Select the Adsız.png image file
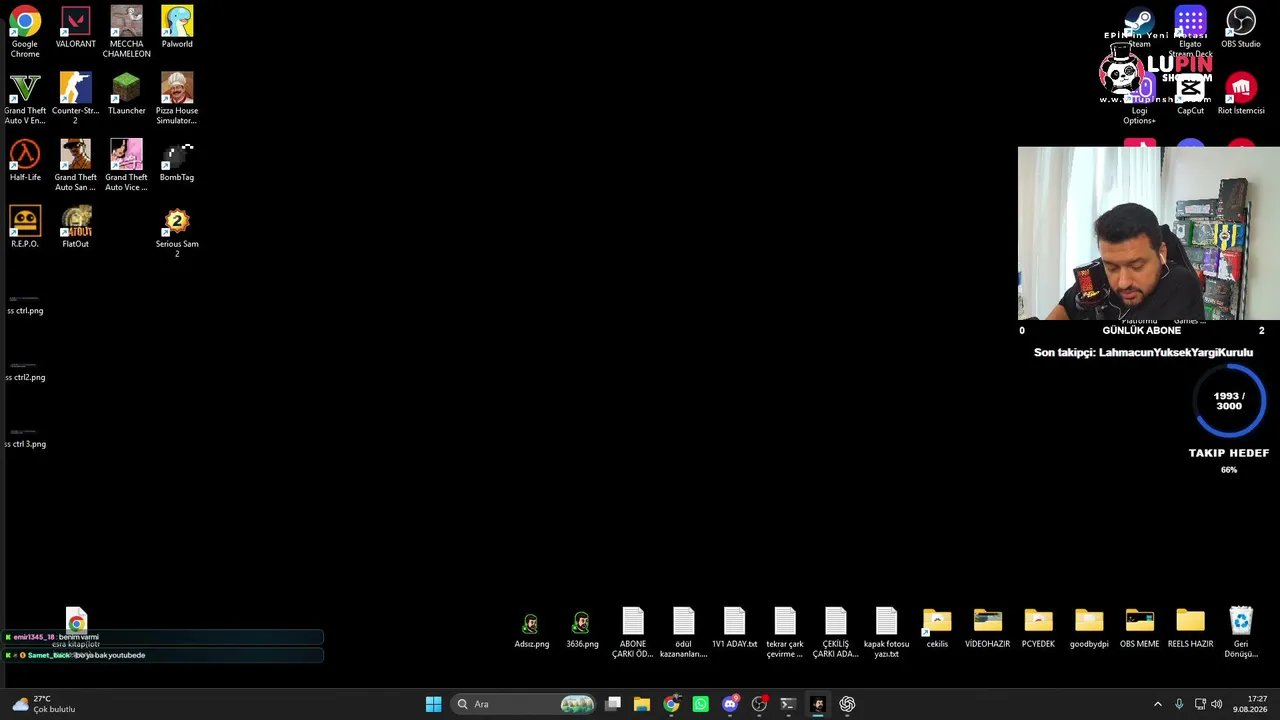The width and height of the screenshot is (1280, 720). pos(532,628)
